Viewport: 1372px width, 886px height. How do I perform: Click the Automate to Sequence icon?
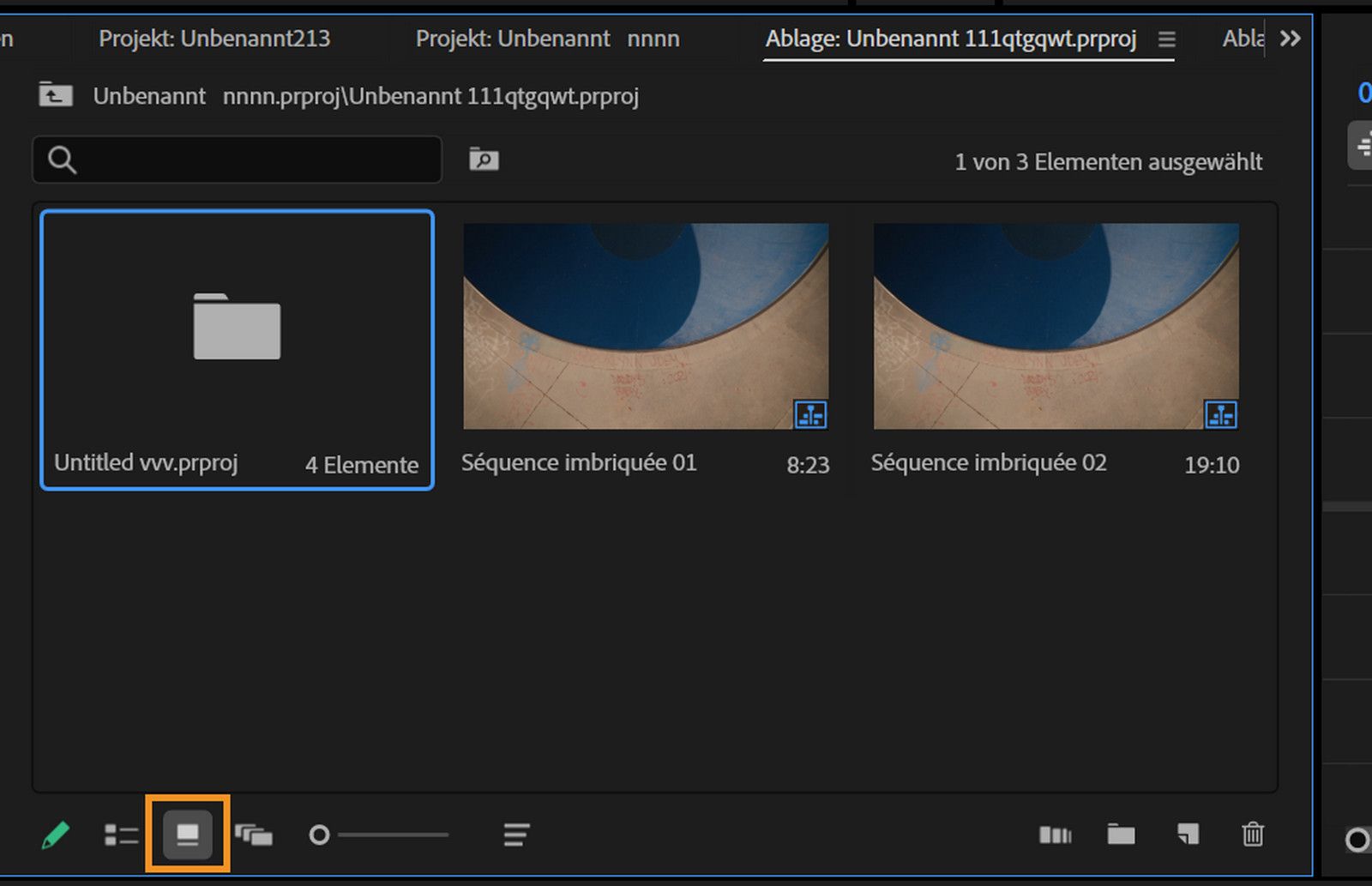tap(1056, 835)
